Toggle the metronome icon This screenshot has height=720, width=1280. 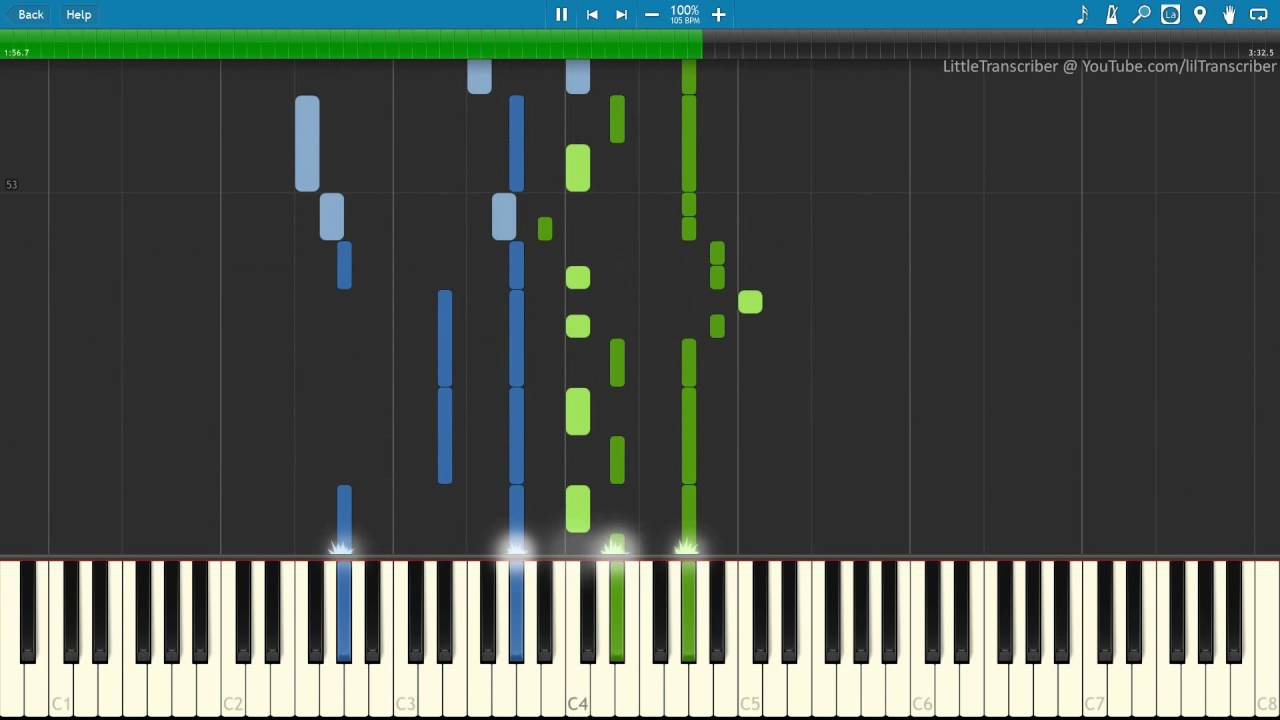coord(1111,14)
